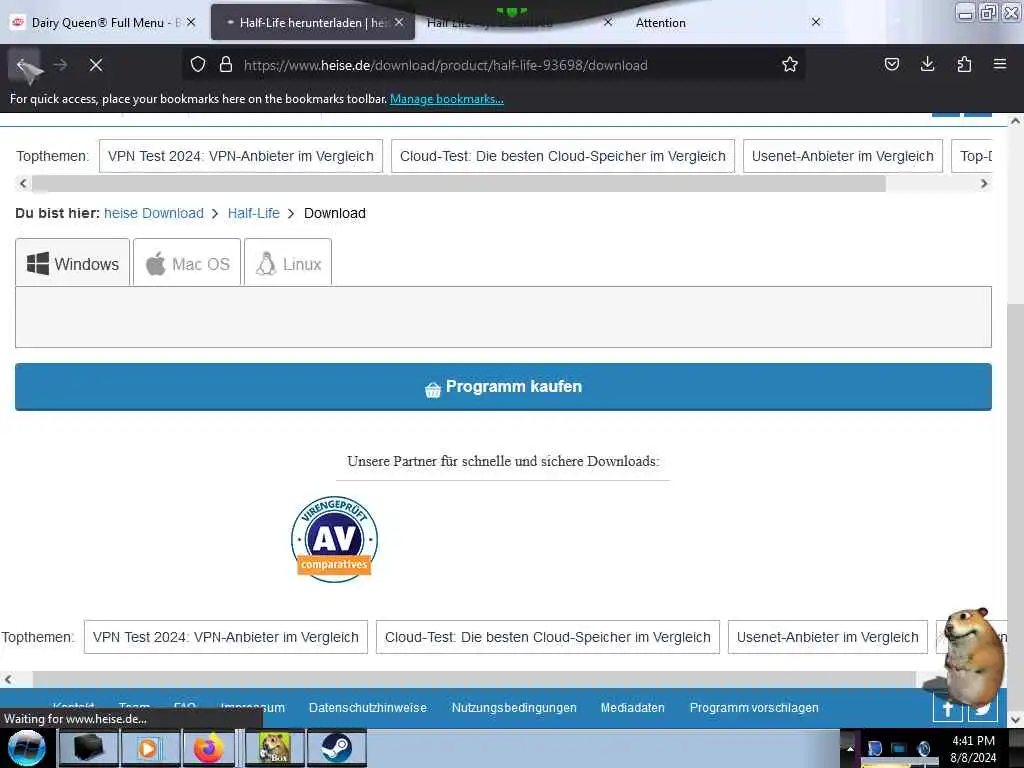Screen dimensions: 1024x768
Task: Open the black box taskbar icon
Action: click(x=88, y=748)
